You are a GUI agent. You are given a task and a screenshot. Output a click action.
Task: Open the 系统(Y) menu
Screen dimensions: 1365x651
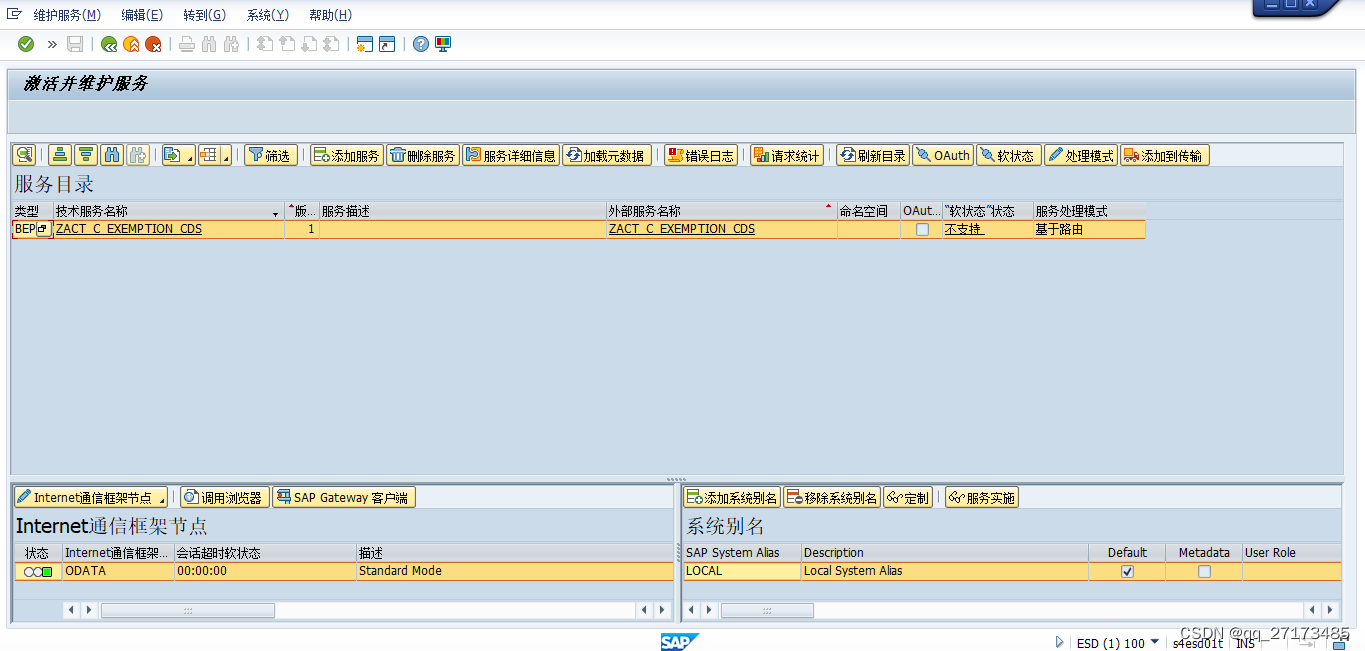click(x=268, y=15)
